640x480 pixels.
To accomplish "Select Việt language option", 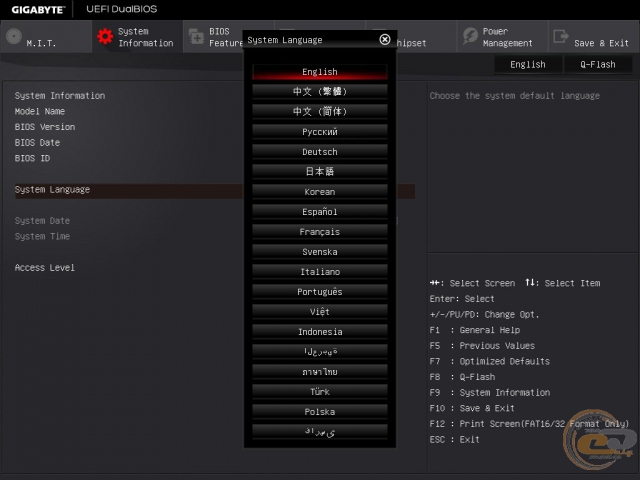I will coord(320,312).
